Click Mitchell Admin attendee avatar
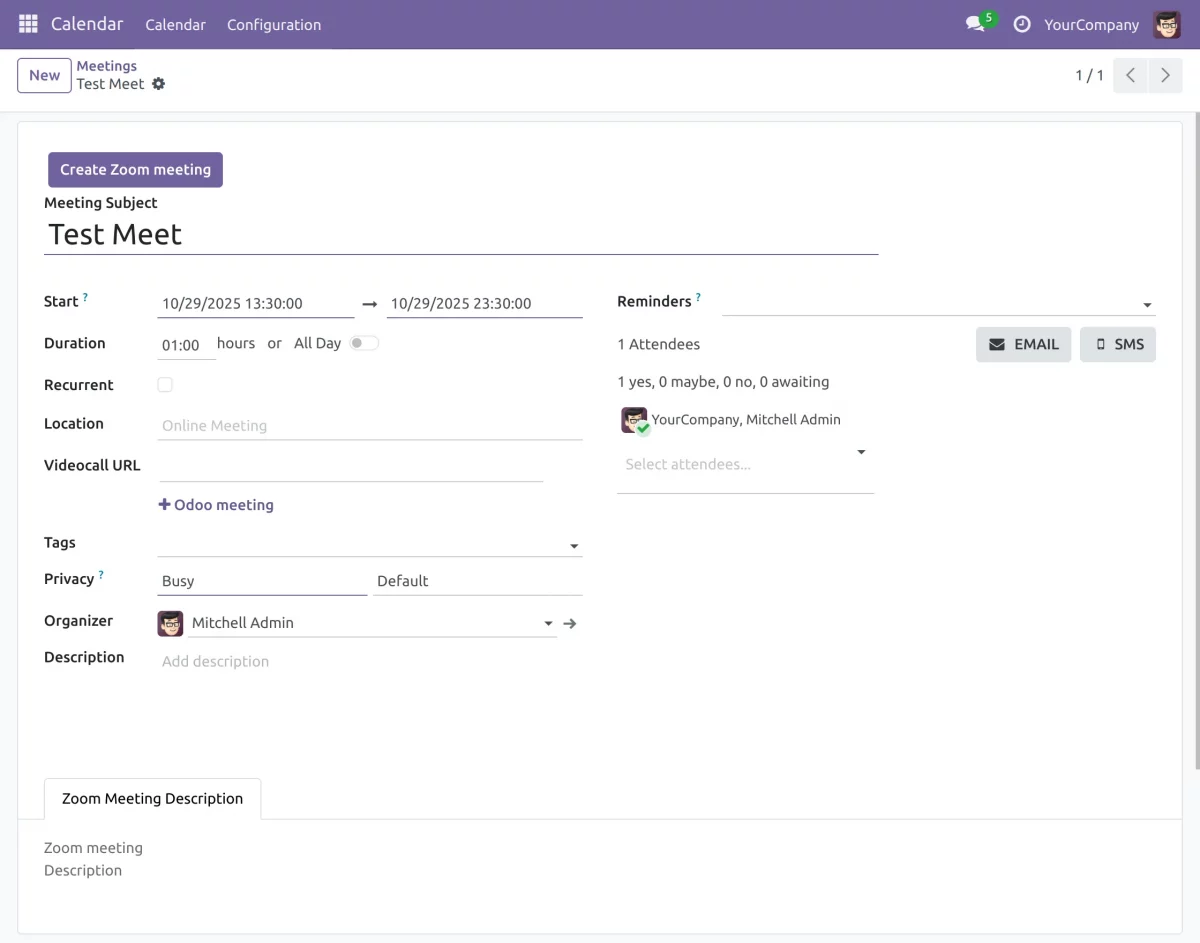Viewport: 1200px width, 943px height. pyautogui.click(x=634, y=420)
